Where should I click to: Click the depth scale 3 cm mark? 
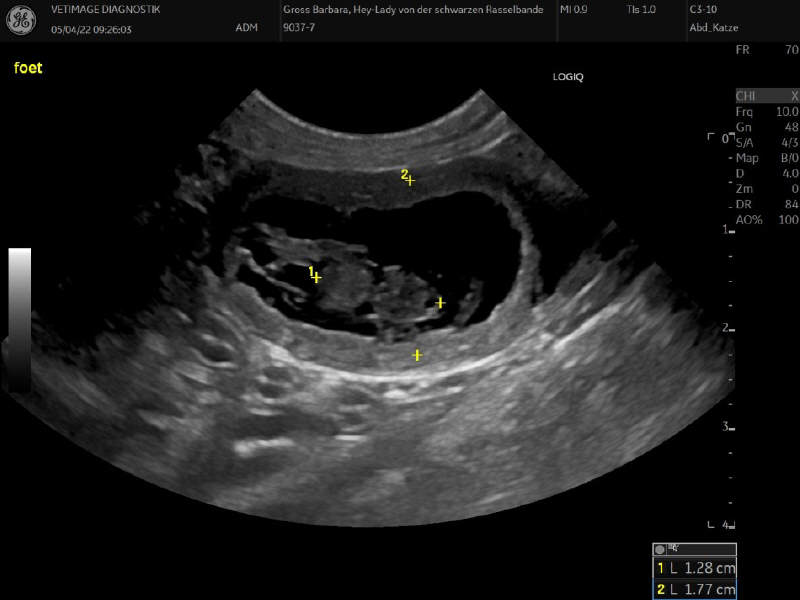pyautogui.click(x=728, y=427)
